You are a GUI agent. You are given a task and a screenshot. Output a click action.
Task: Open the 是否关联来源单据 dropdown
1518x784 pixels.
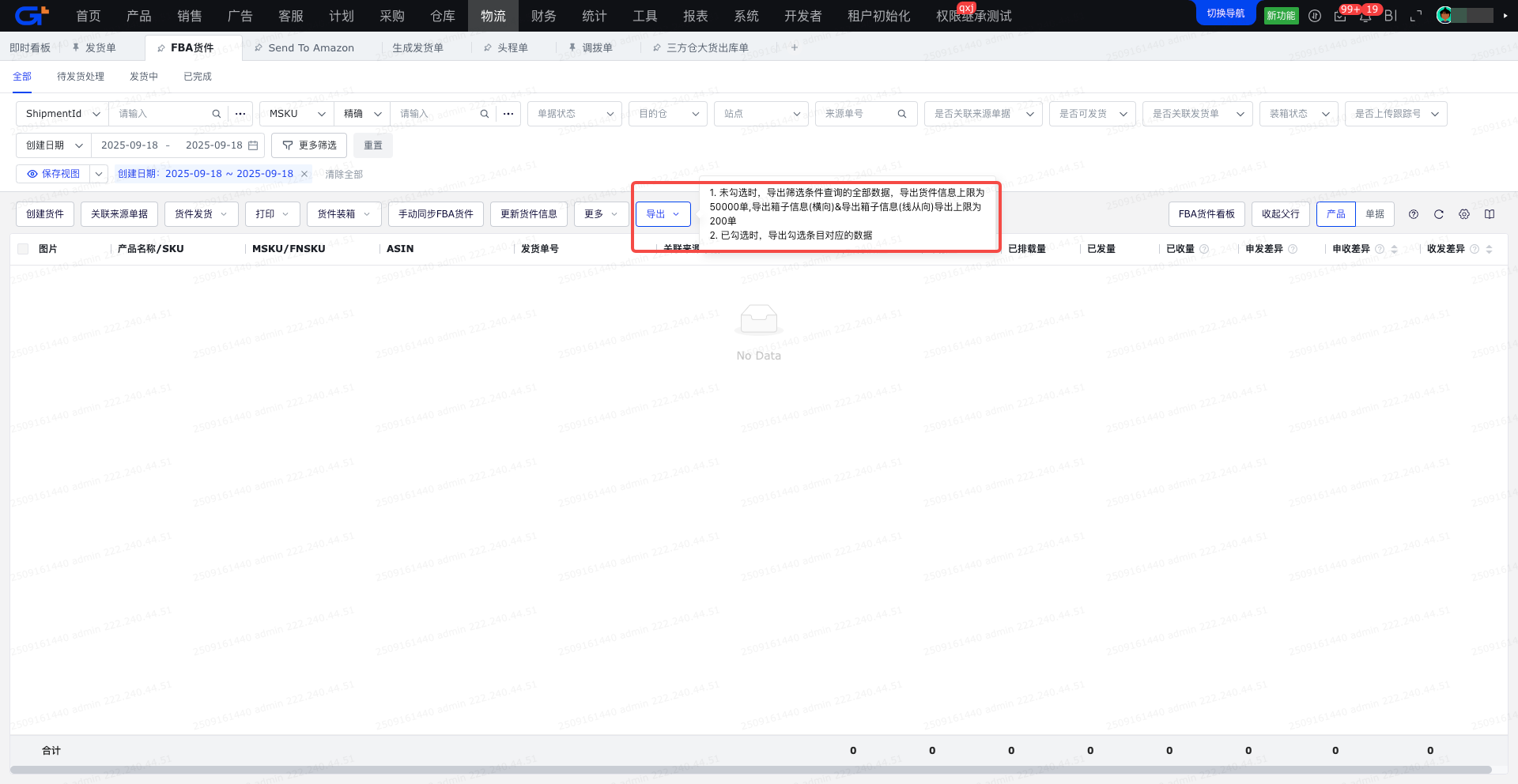click(x=984, y=114)
